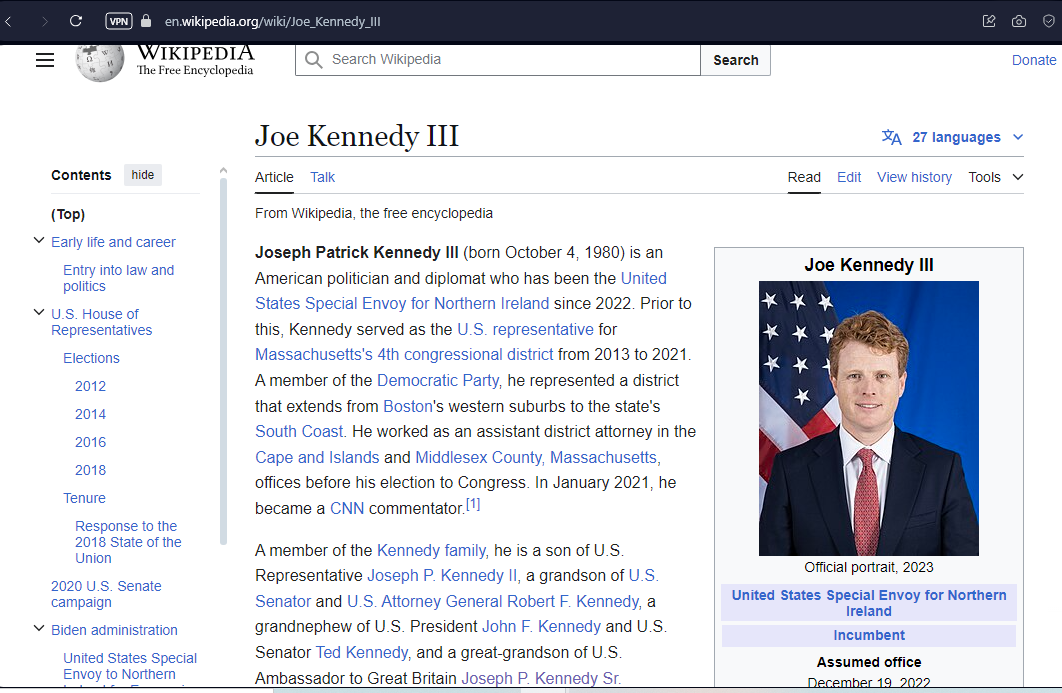The image size is (1062, 693).
Task: Open the Joseph P. Kennedy Sr. link
Action: click(541, 678)
